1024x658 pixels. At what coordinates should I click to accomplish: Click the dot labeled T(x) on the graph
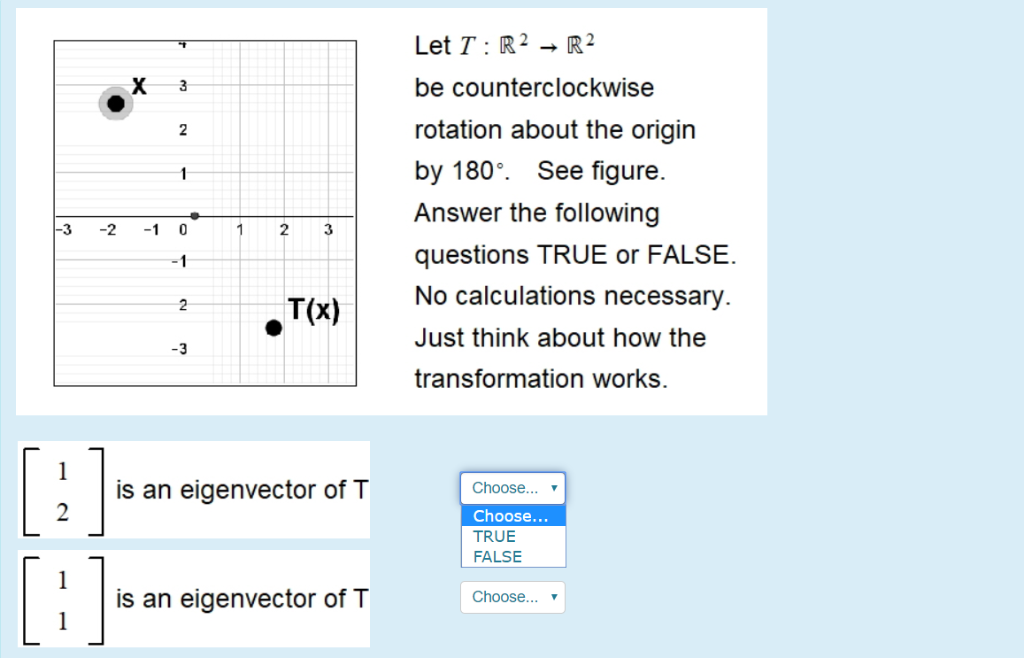(273, 327)
